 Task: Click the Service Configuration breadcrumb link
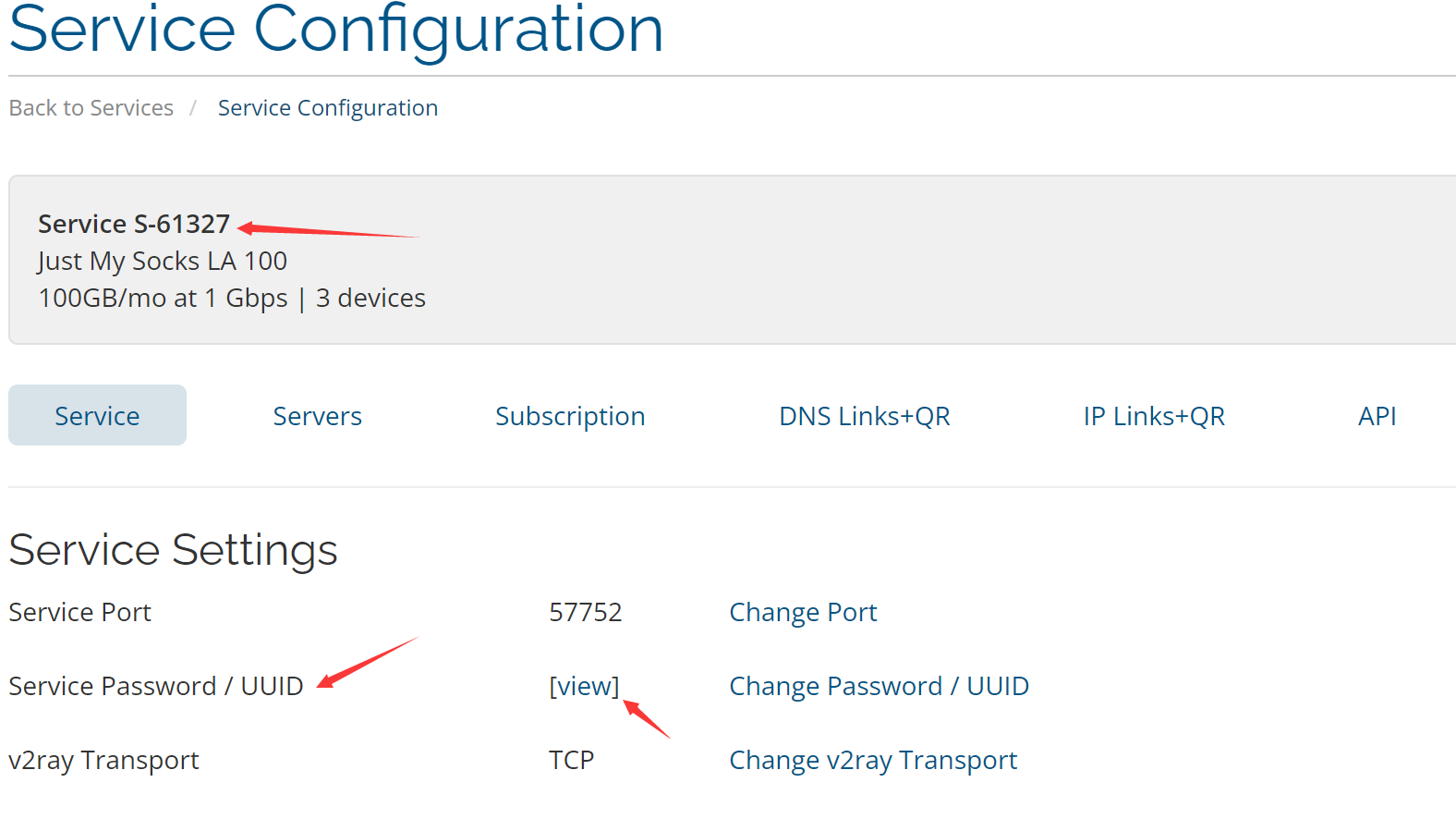(327, 108)
